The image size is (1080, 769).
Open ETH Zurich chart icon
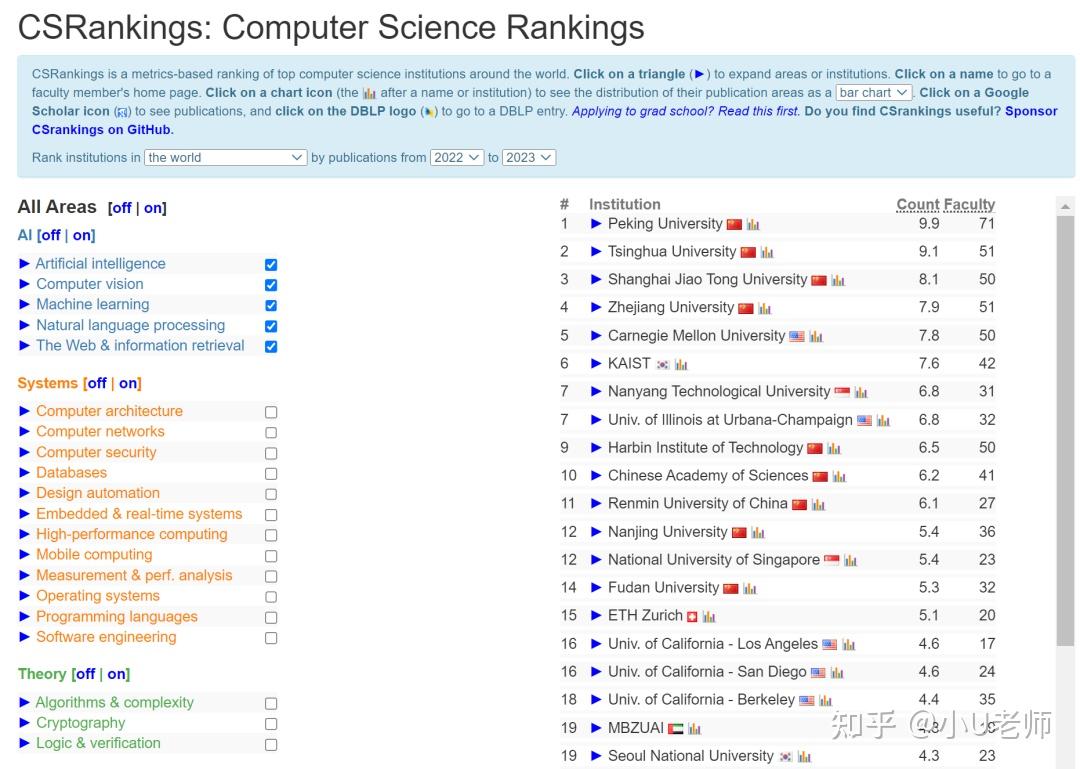tap(709, 617)
